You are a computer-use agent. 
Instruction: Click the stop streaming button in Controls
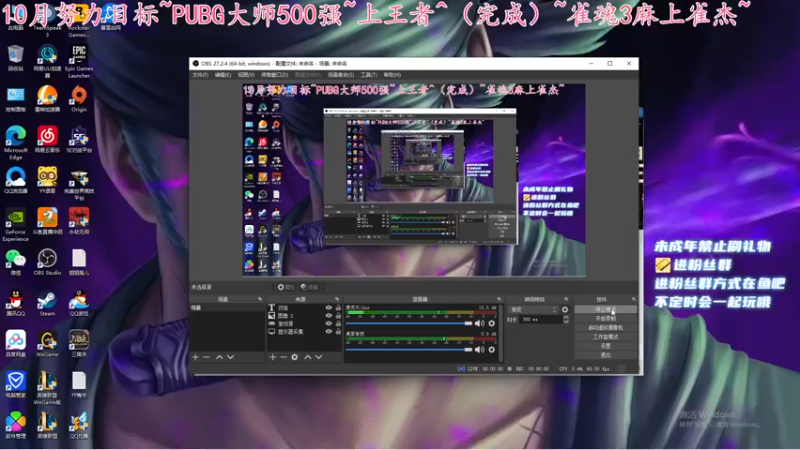[605, 309]
